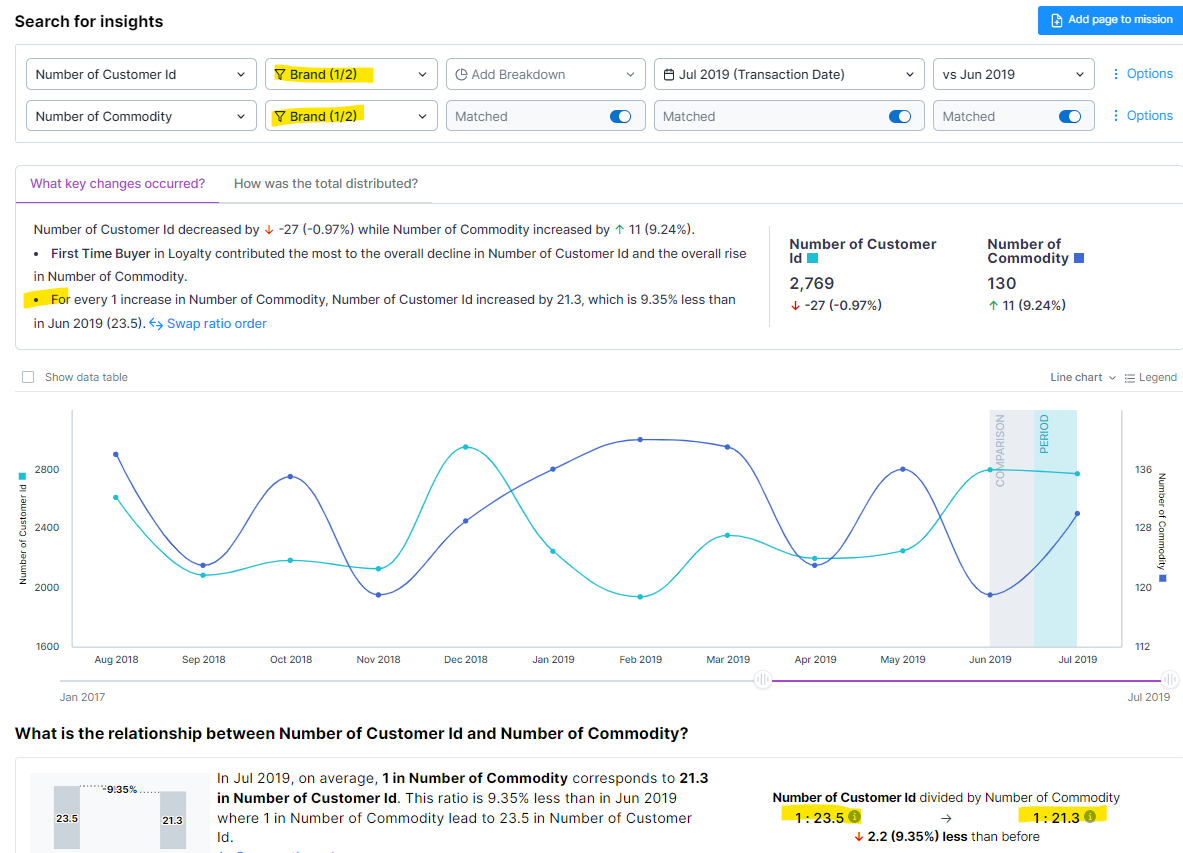The height and width of the screenshot is (853, 1183).
Task: Open the Number of Customer Id dropdown
Action: [x=140, y=74]
